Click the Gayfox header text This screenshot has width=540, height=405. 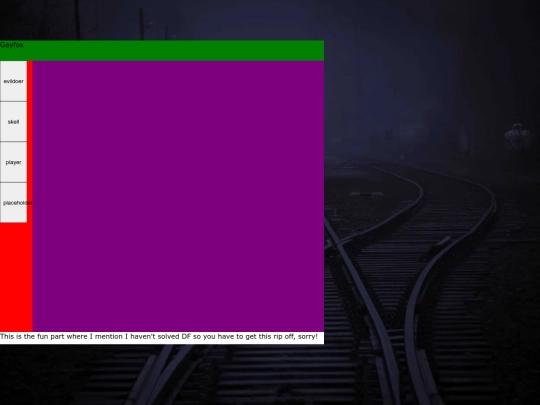coord(12,45)
